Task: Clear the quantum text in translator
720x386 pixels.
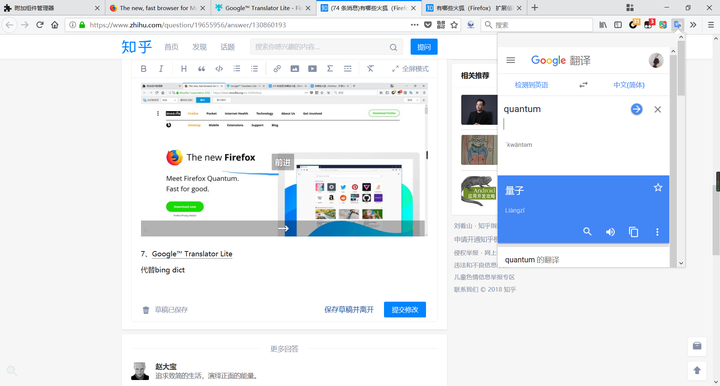Action: (658, 109)
